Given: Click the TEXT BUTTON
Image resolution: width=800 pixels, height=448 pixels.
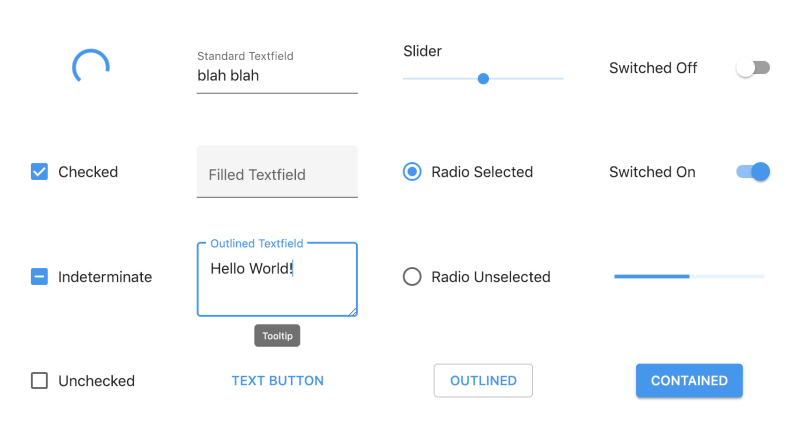Looking at the screenshot, I should click(x=278, y=381).
